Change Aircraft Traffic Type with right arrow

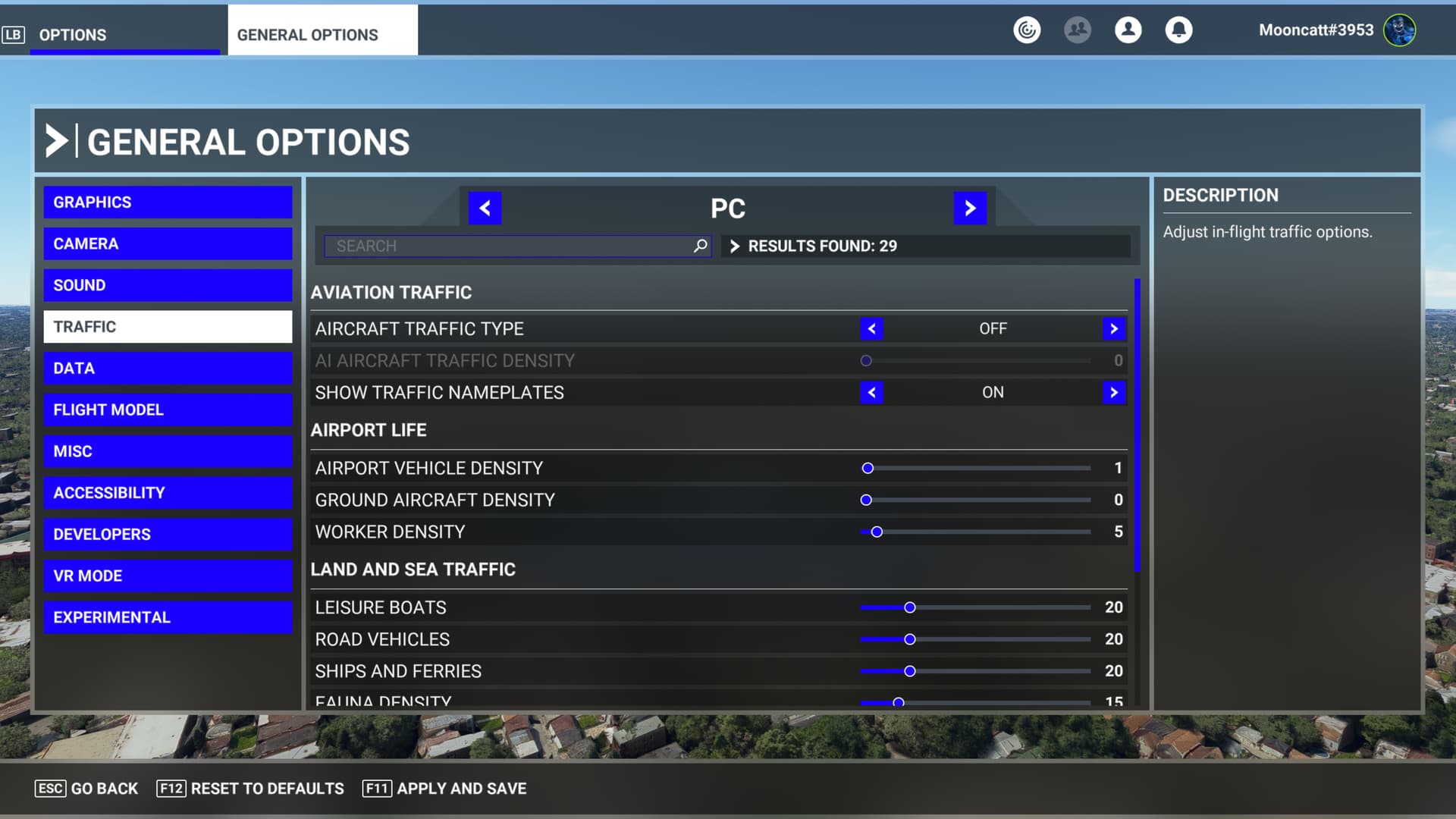1113,329
